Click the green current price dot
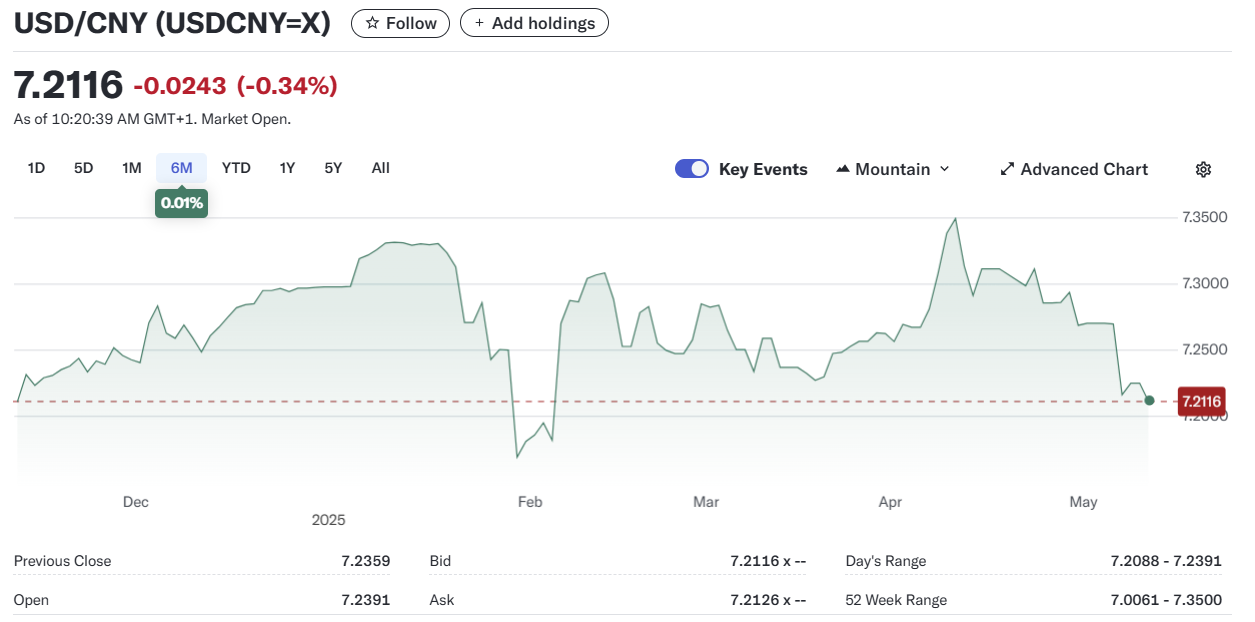 point(1149,400)
